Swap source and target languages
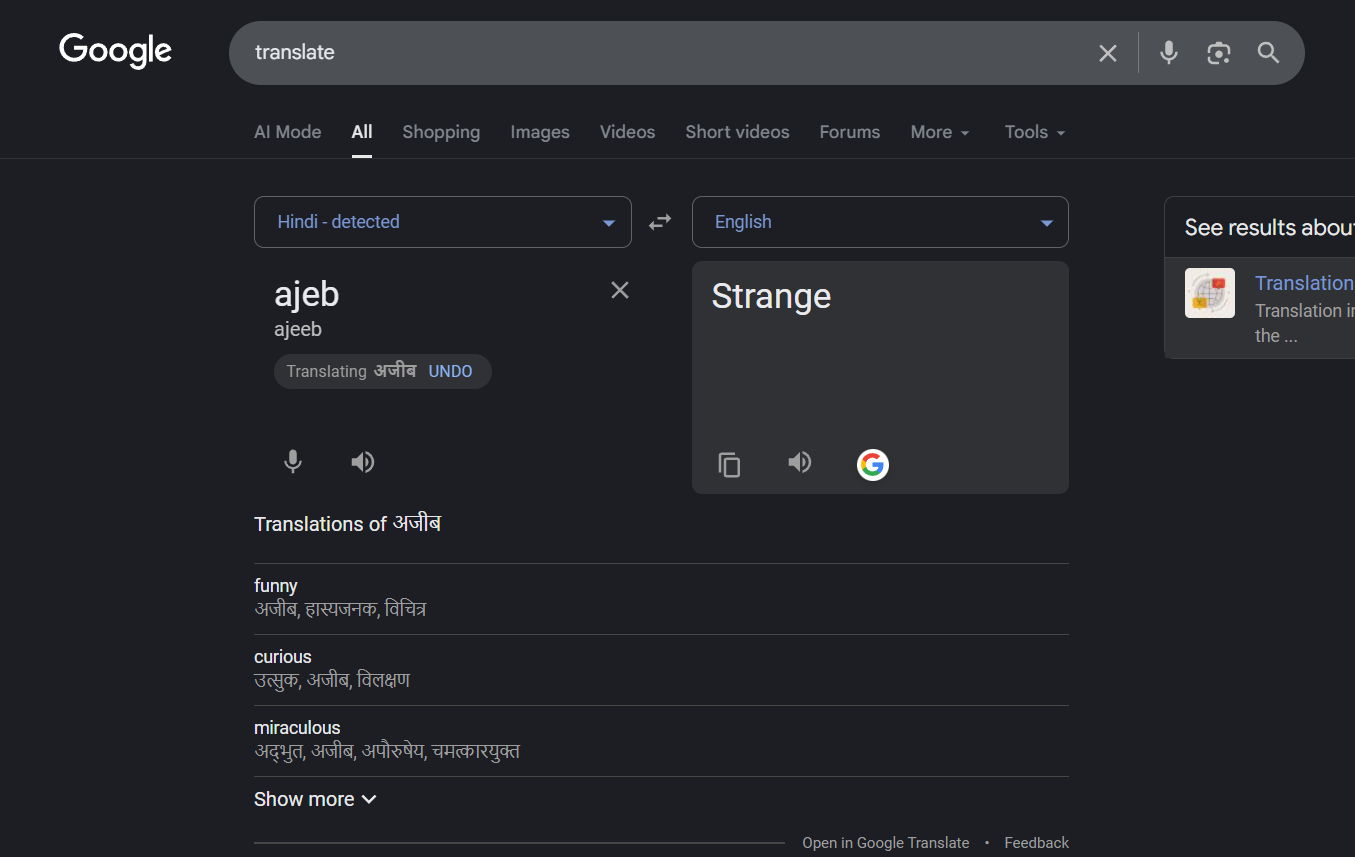Screen dimensions: 1355x857 tap(660, 222)
